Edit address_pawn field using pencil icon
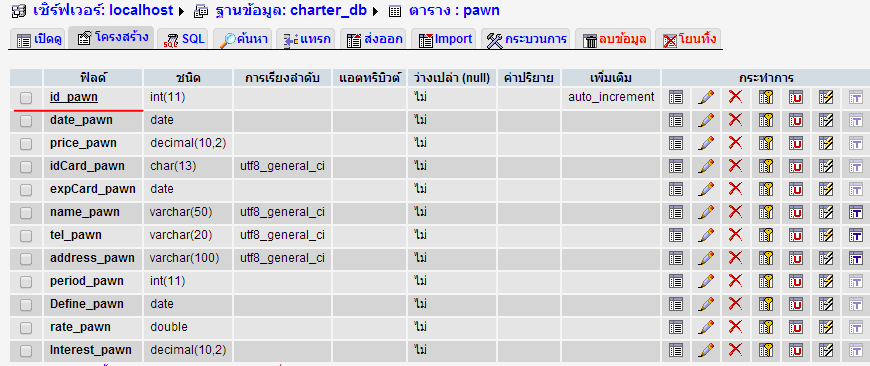Image resolution: width=870 pixels, height=366 pixels. click(705, 258)
